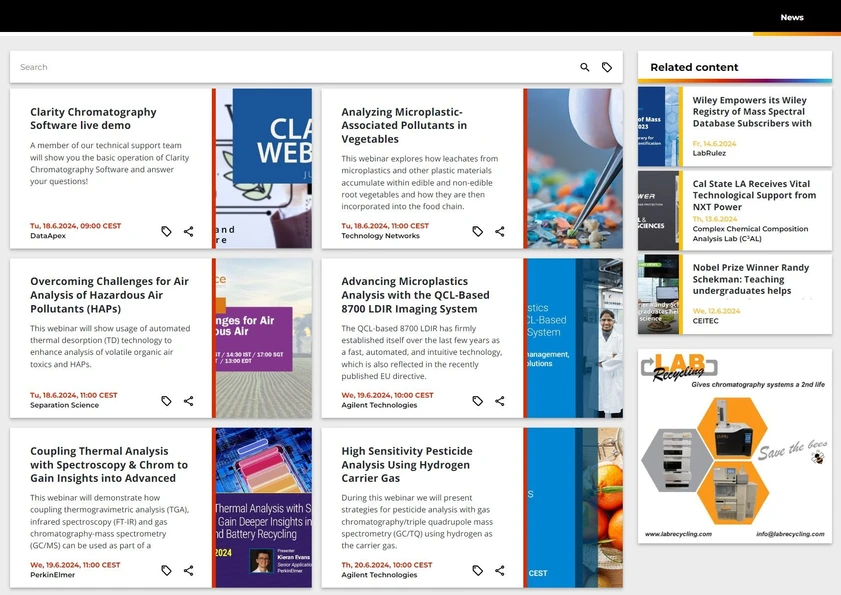This screenshot has width=841, height=595.
Task: Click tag icon on Advancing Microplastics card
Action: (x=477, y=401)
